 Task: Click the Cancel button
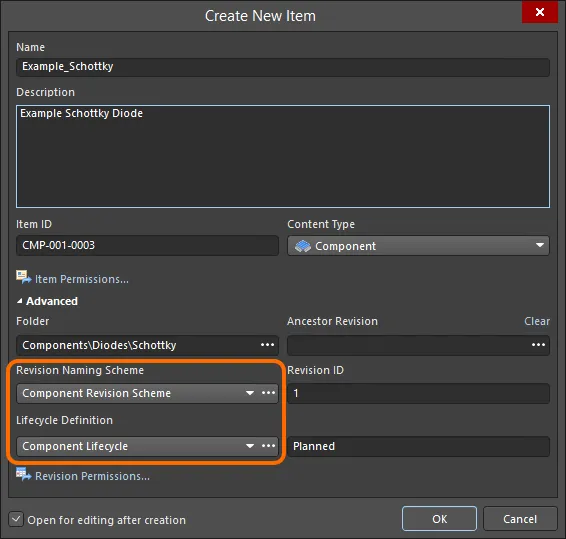tap(520, 519)
